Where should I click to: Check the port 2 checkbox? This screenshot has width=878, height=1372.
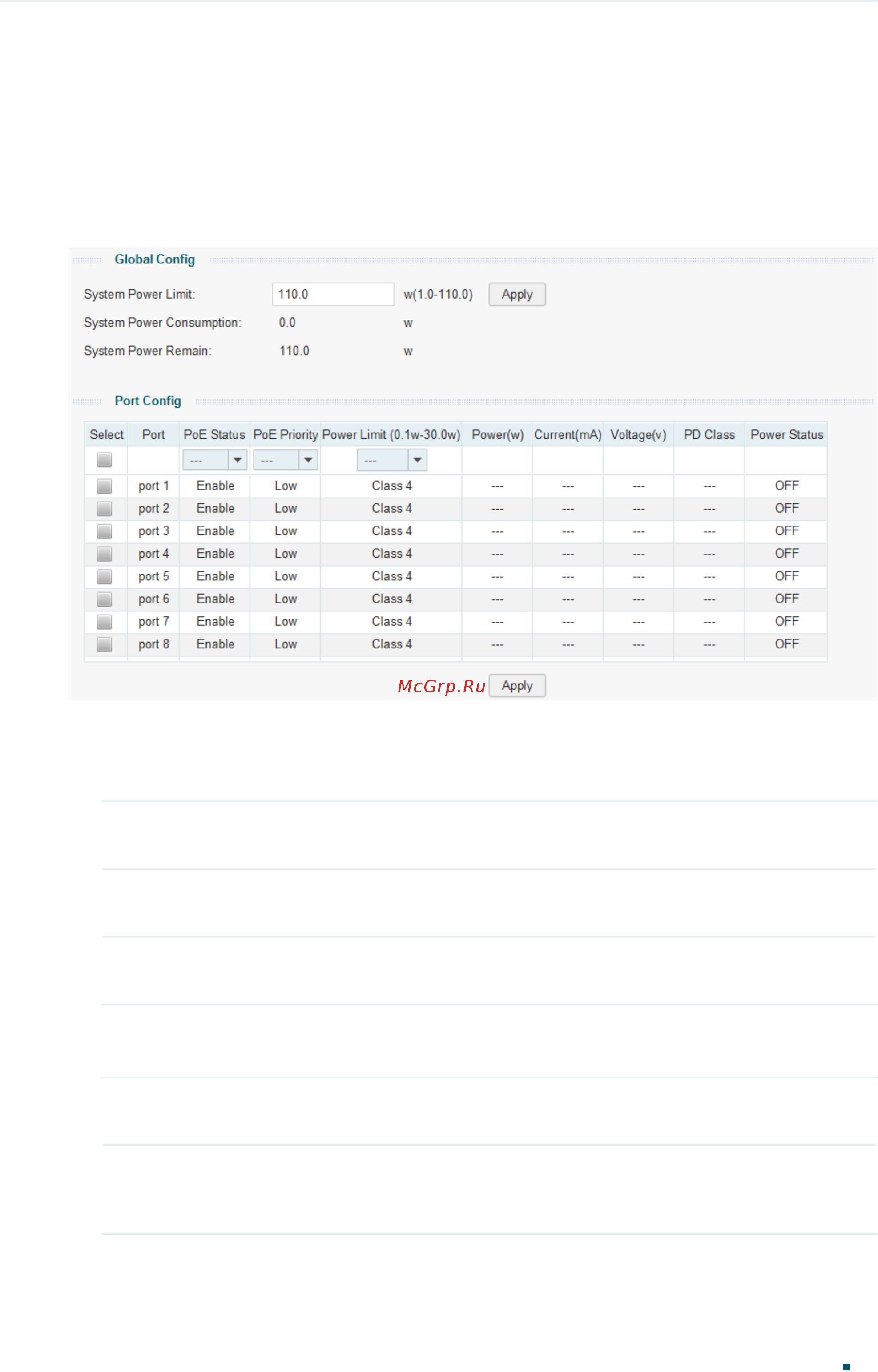[105, 508]
